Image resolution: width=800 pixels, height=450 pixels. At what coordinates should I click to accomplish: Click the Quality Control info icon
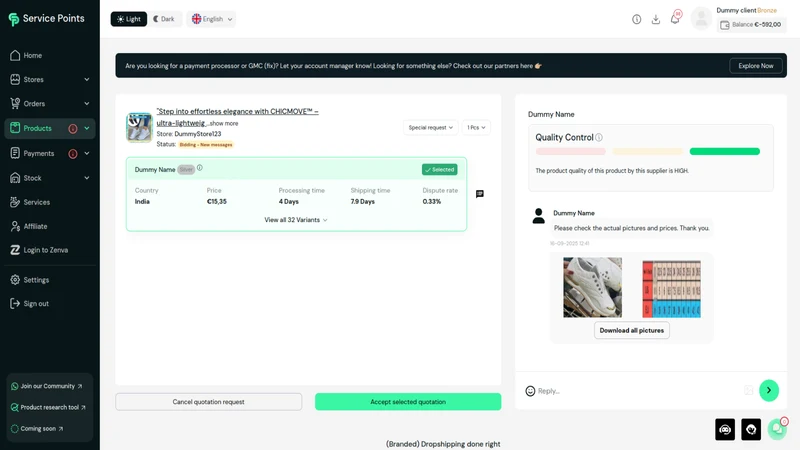(x=599, y=137)
